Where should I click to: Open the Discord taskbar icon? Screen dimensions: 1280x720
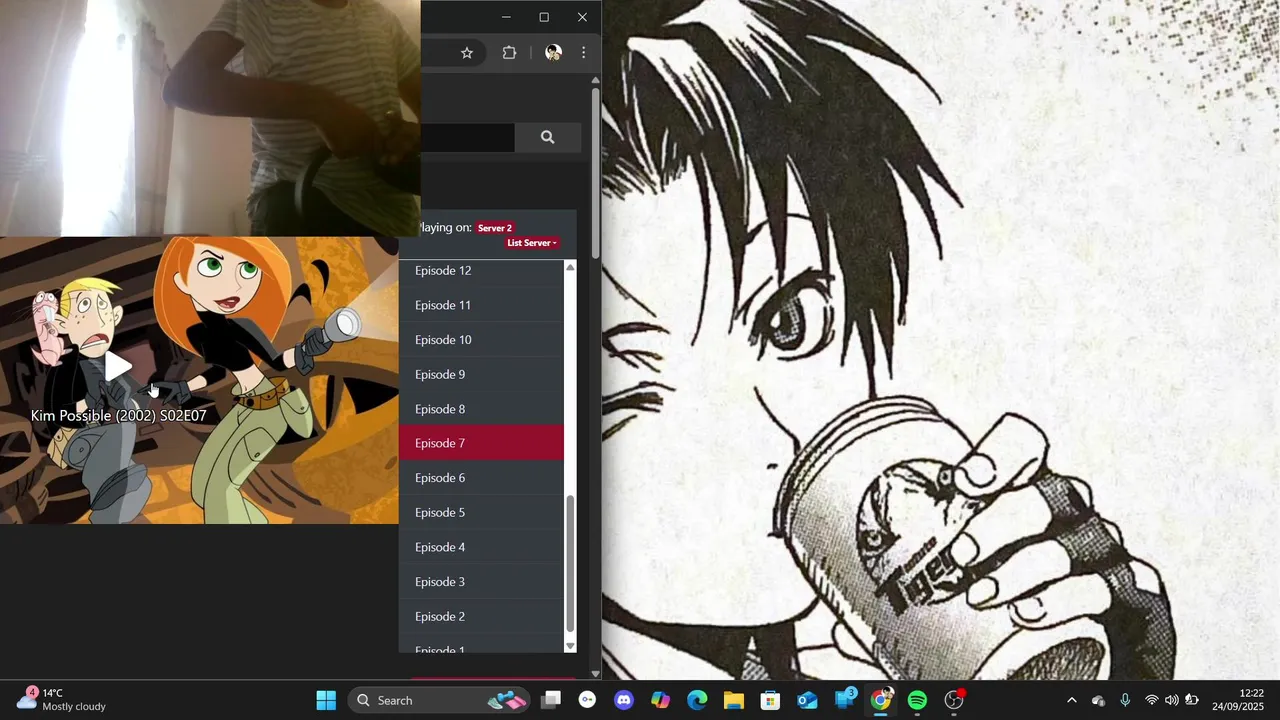(x=624, y=700)
